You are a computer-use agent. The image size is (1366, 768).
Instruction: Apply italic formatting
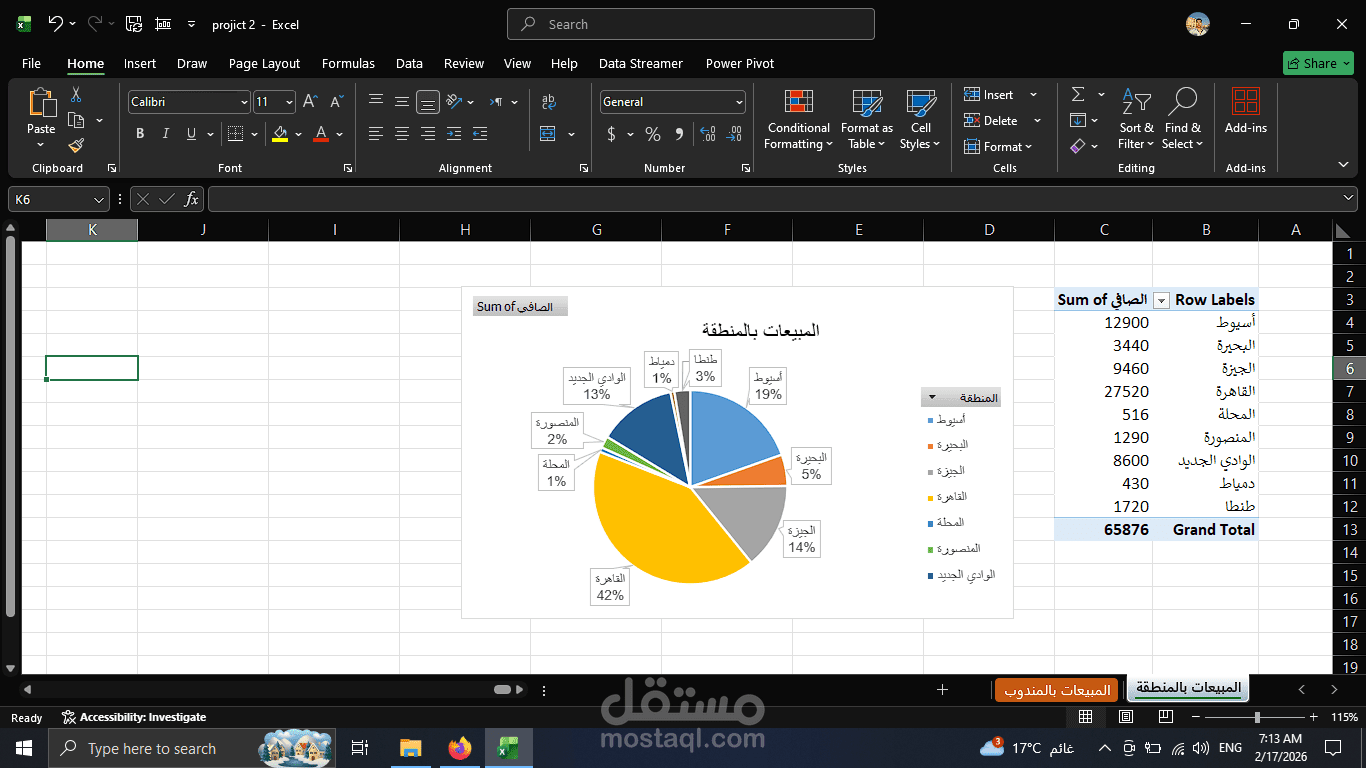coord(165,133)
